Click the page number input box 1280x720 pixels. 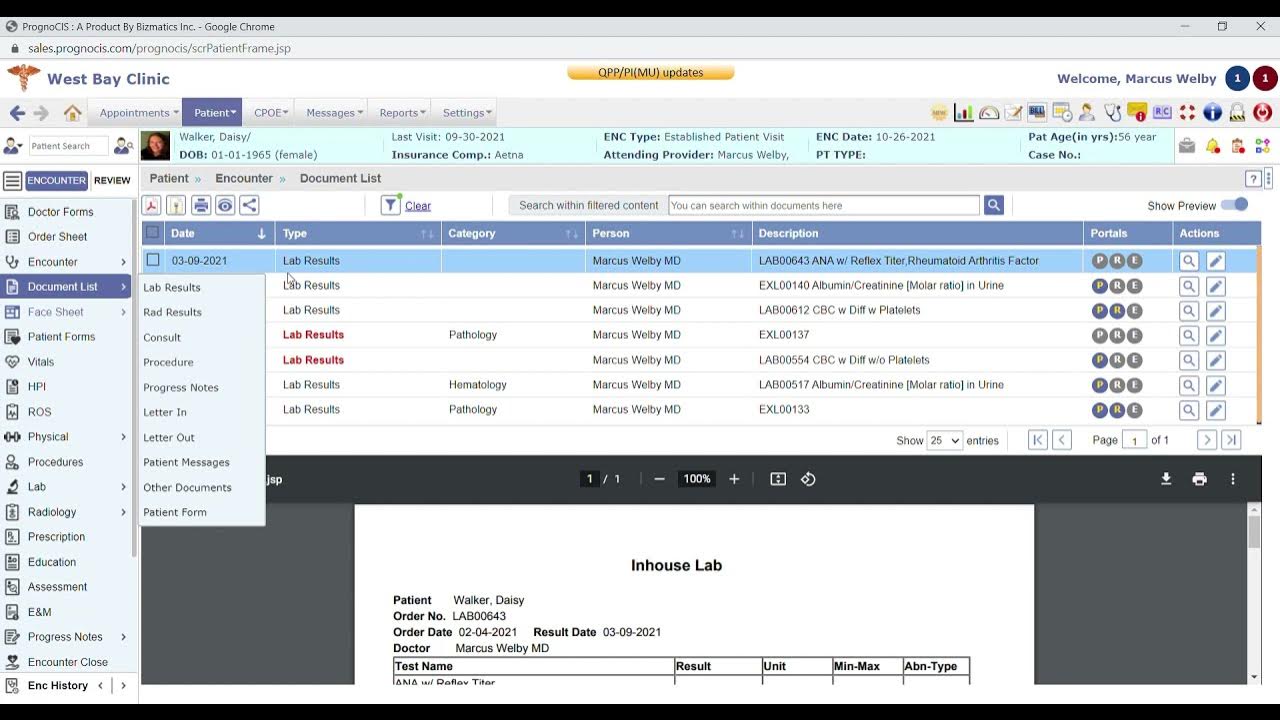pos(1134,440)
